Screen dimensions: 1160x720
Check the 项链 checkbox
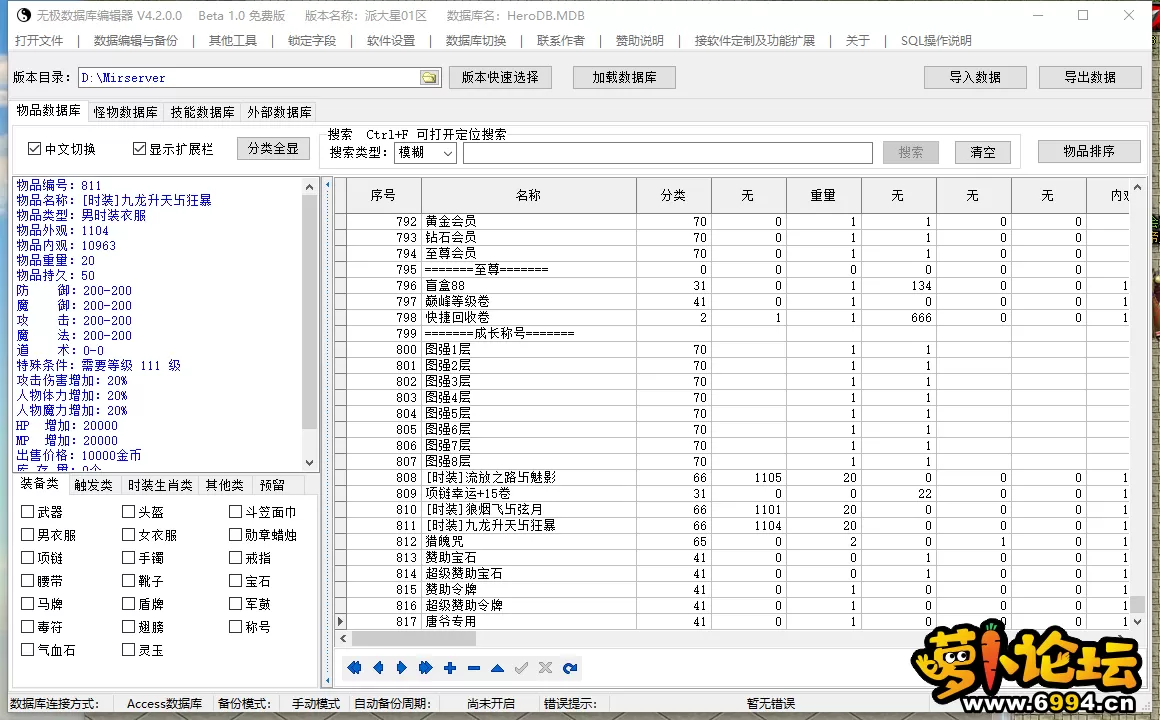[x=27, y=557]
